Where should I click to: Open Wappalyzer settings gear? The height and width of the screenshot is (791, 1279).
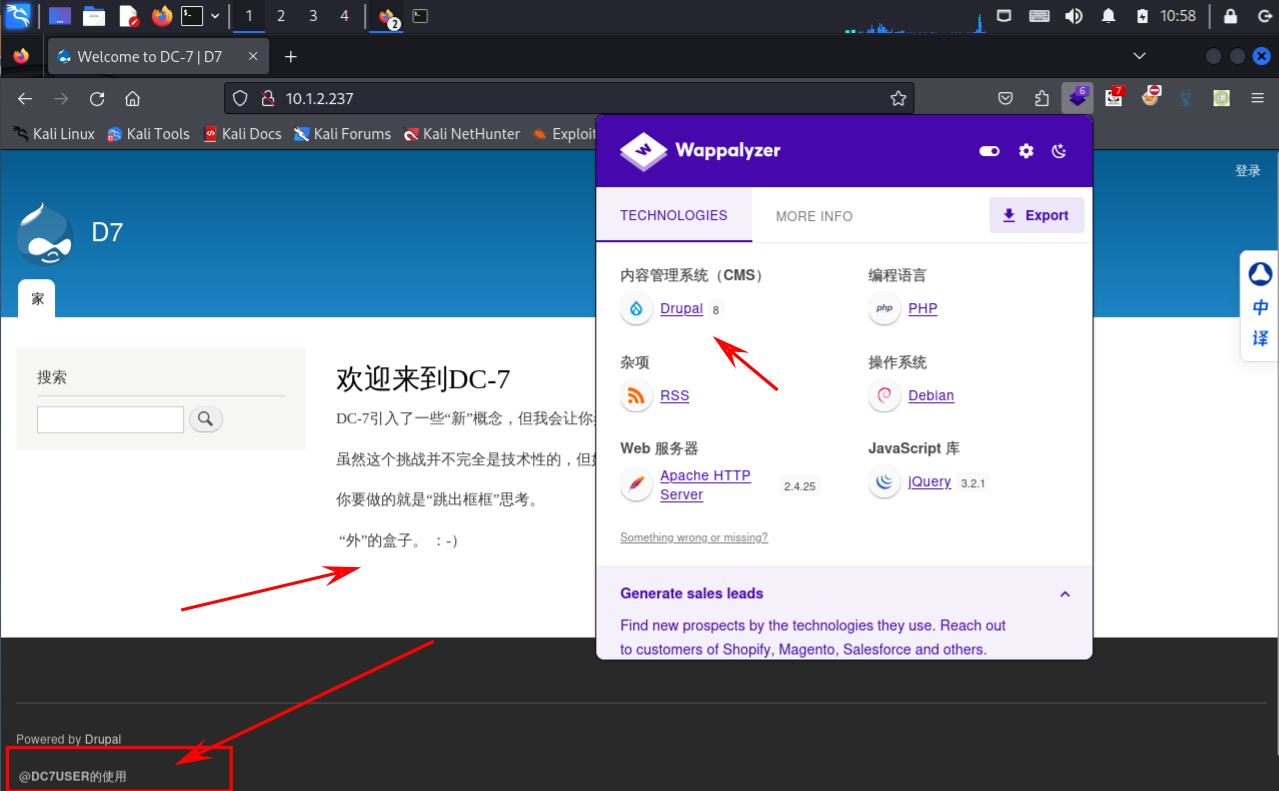pos(1026,151)
